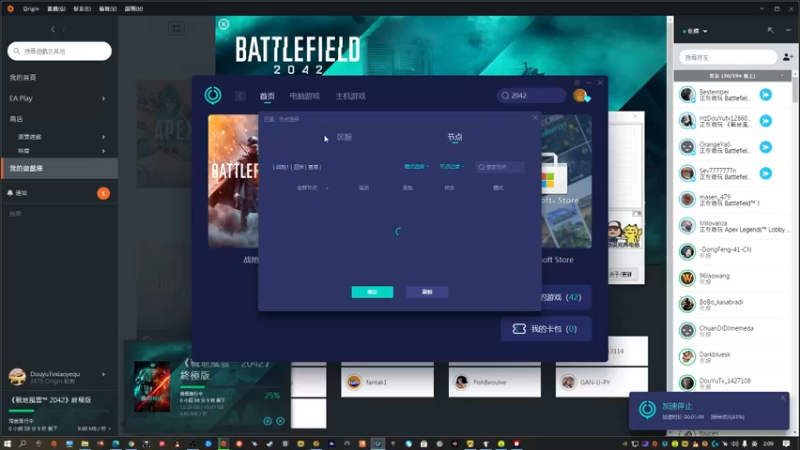Join HzDouYutv12860's game with the blue arrow
Viewport: 800px width, 450px height.
click(765, 121)
